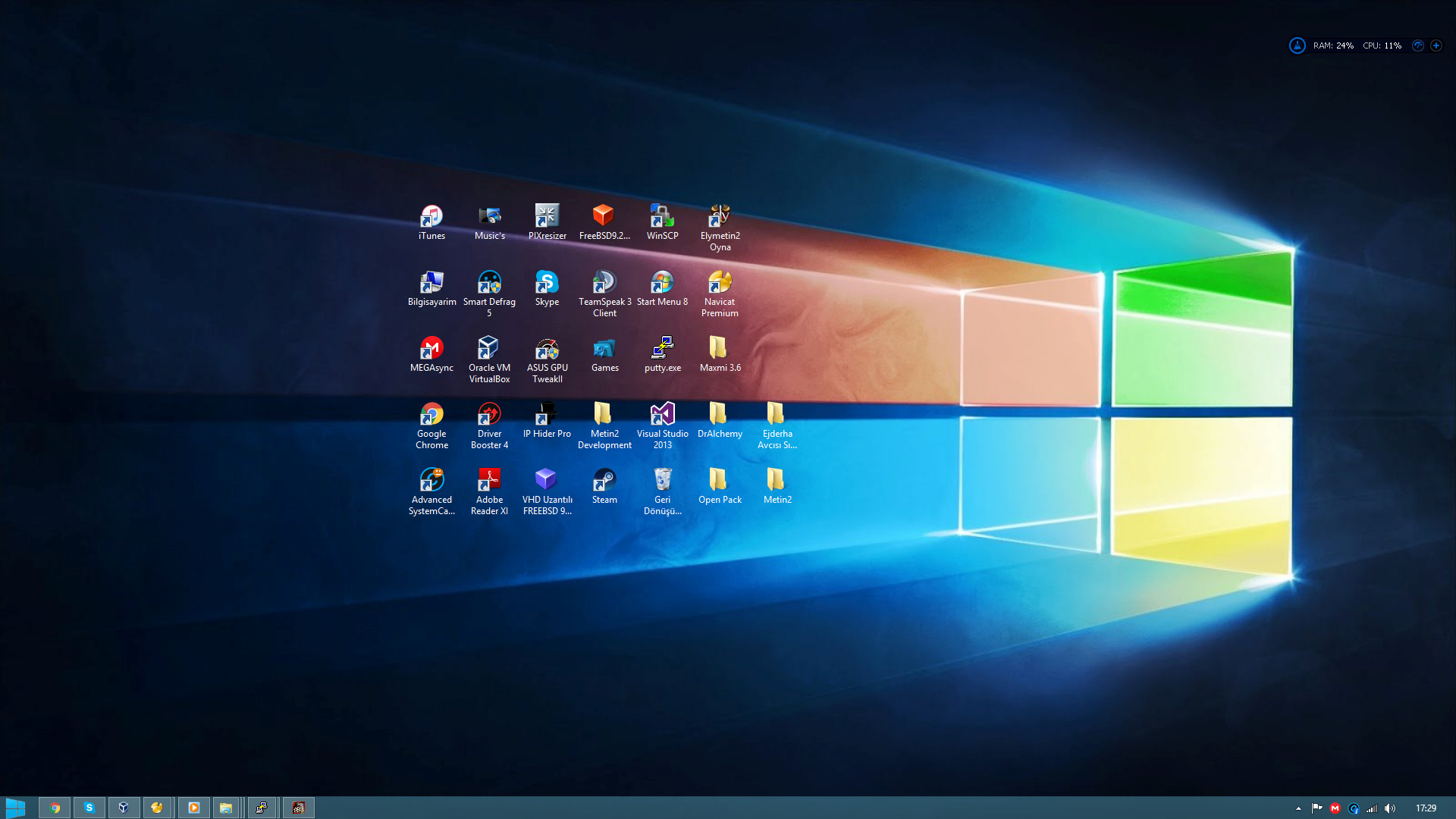The width and height of the screenshot is (1456, 819).
Task: Launch Advanced SystemCare shortcut
Action: [x=431, y=491]
